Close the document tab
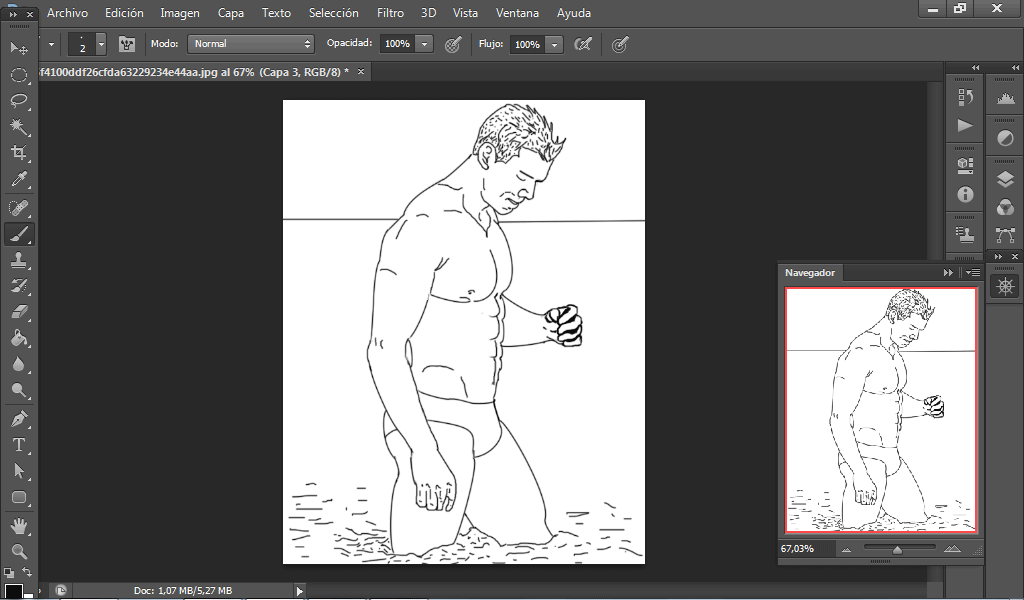The height and width of the screenshot is (600, 1024). click(x=360, y=72)
